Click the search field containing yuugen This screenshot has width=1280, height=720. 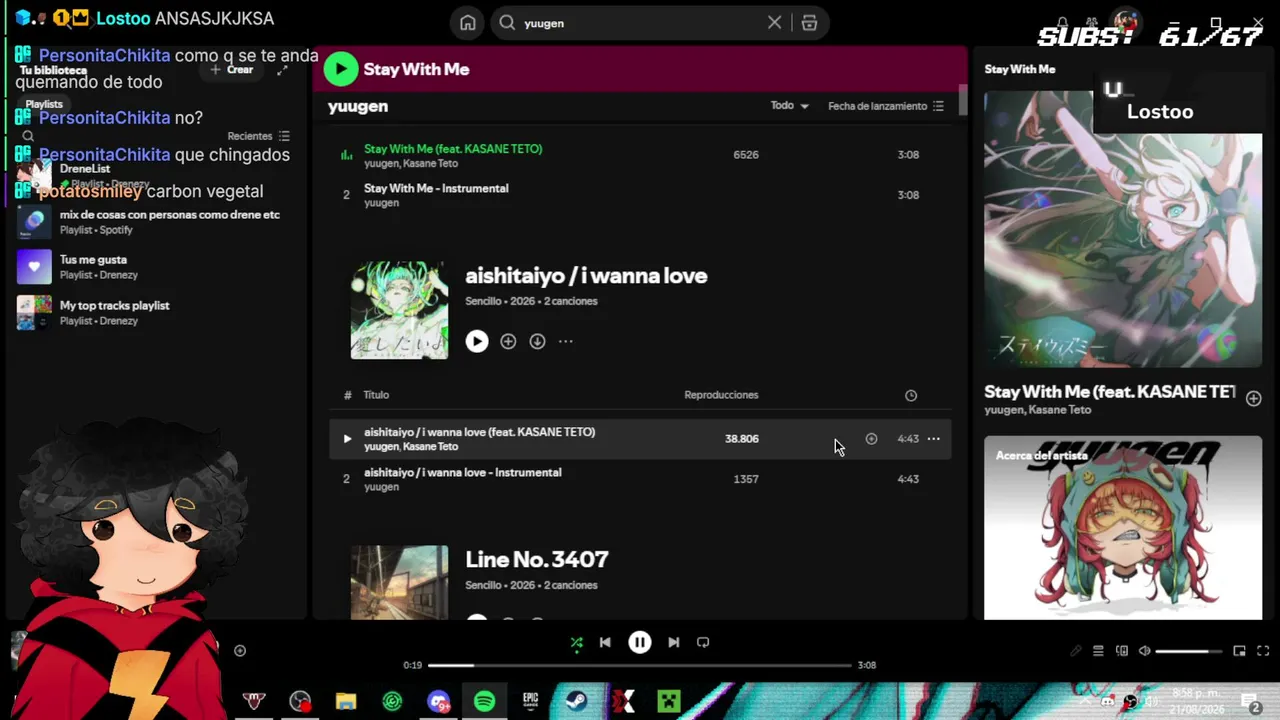tap(640, 23)
